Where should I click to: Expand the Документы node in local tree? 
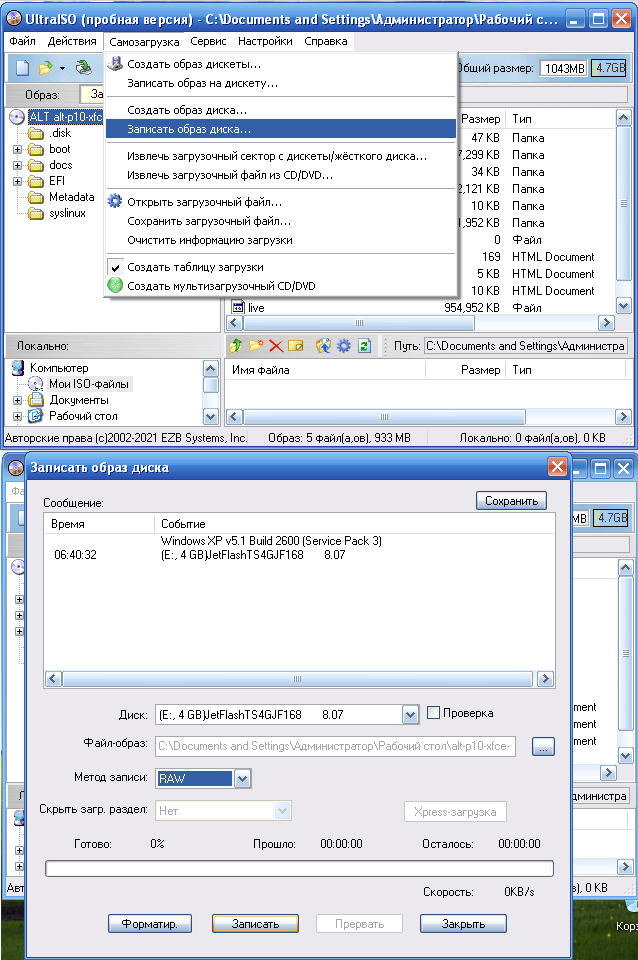click(18, 400)
